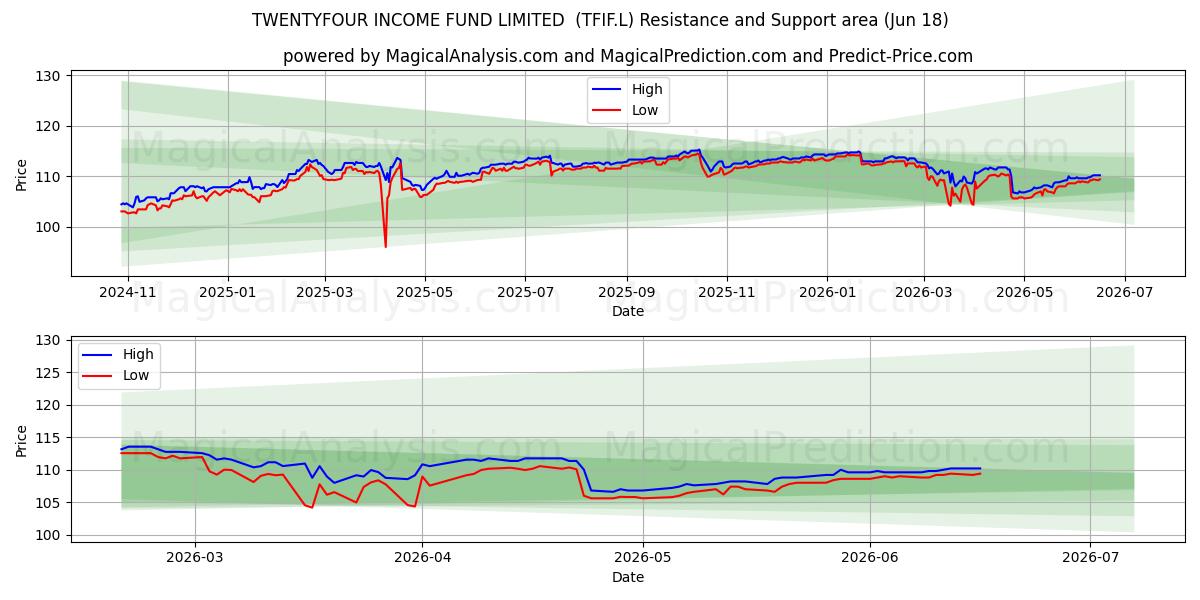Click the '2024-11' tick on the top chart
Viewport: 1200px width, 600px height.
tap(129, 292)
